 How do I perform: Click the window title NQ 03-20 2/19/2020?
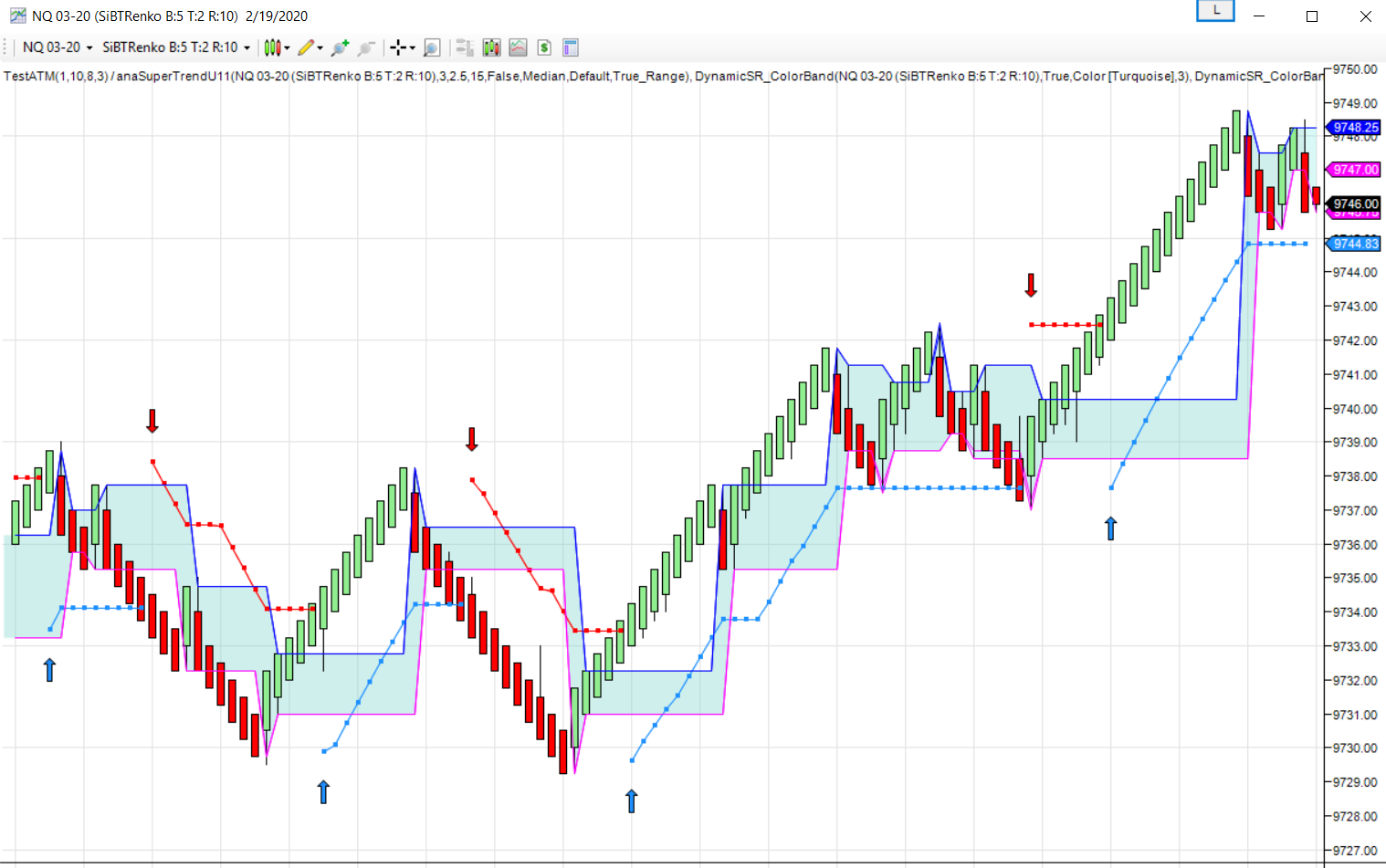[170, 16]
